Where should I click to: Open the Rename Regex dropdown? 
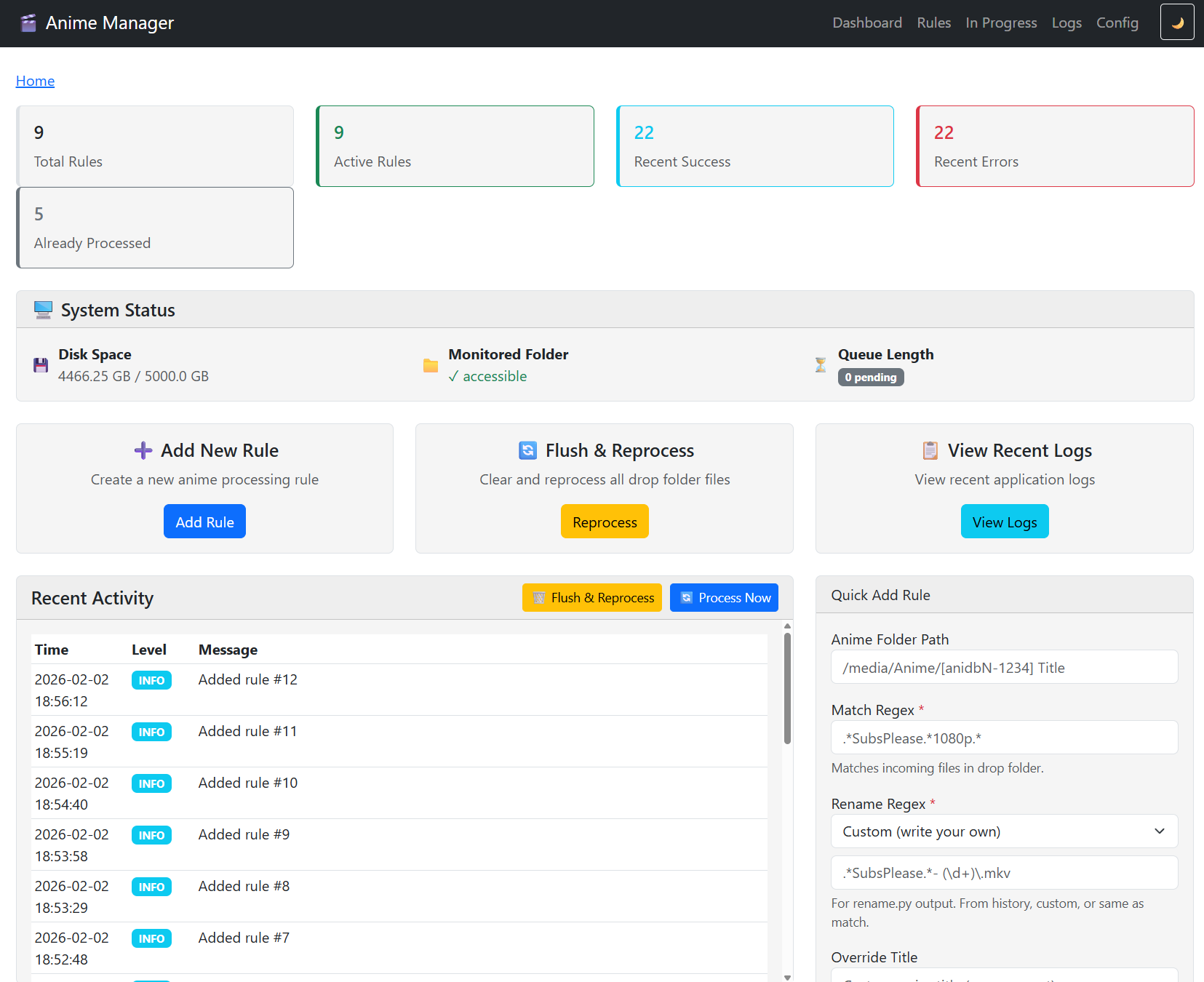point(1004,831)
